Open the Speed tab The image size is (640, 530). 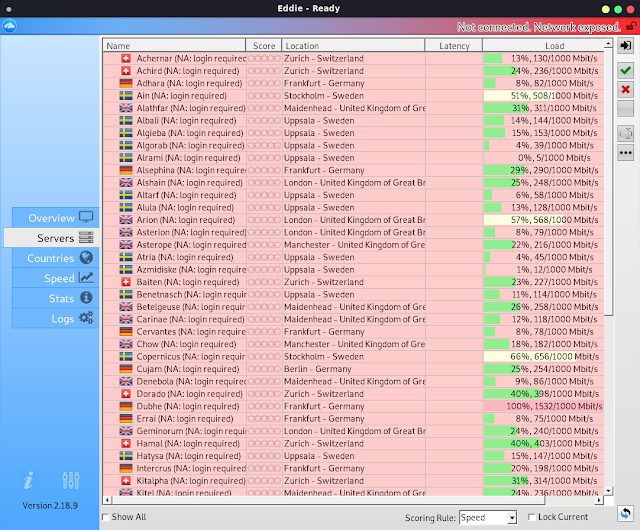56,278
